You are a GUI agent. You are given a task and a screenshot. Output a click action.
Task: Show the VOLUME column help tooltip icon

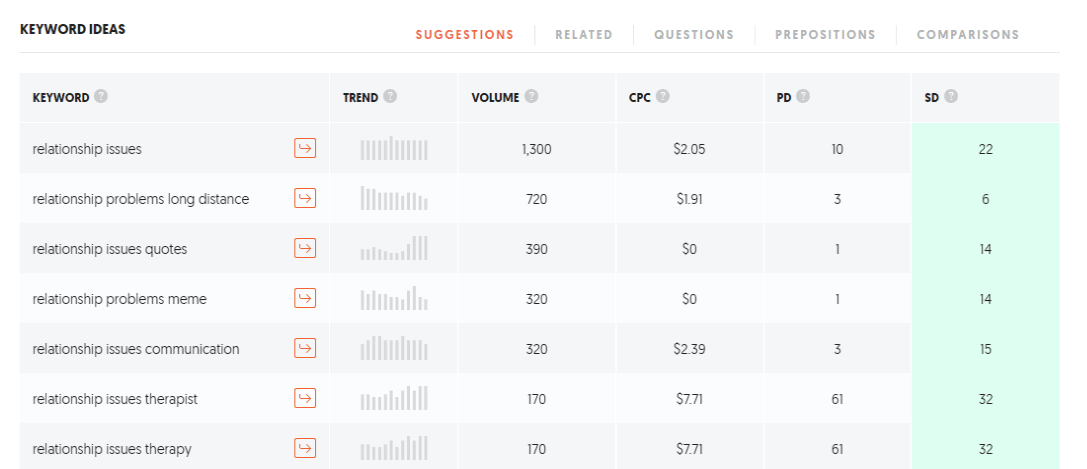[531, 96]
